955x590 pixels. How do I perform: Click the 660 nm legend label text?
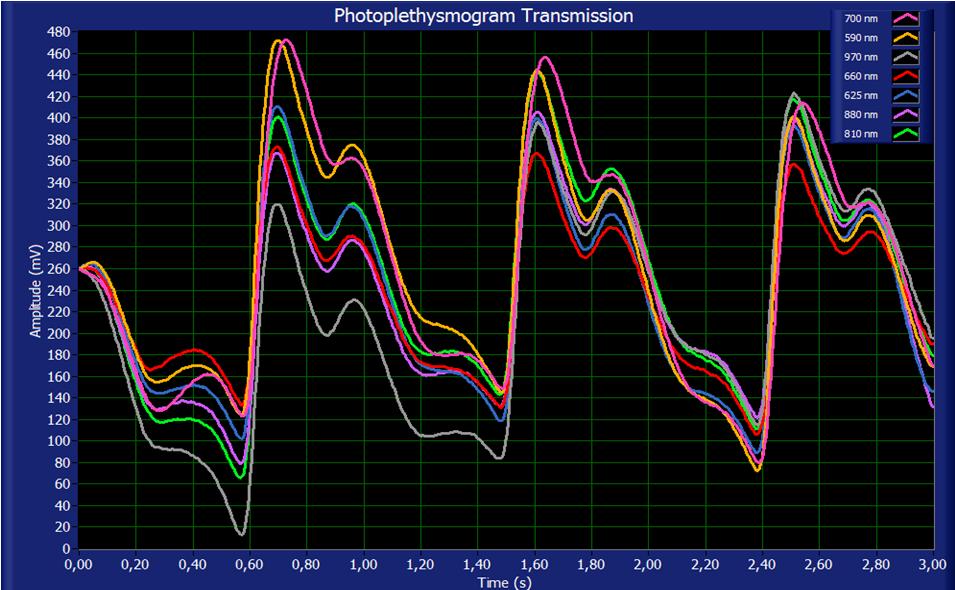click(x=861, y=76)
